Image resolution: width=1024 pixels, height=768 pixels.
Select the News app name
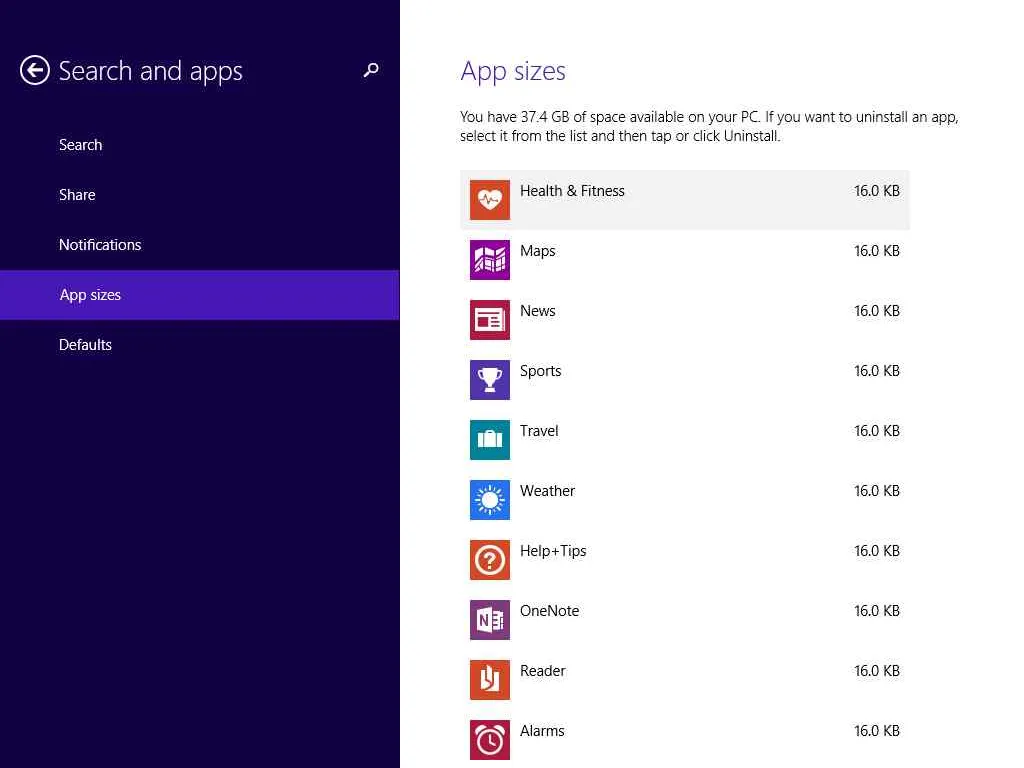[x=537, y=311]
